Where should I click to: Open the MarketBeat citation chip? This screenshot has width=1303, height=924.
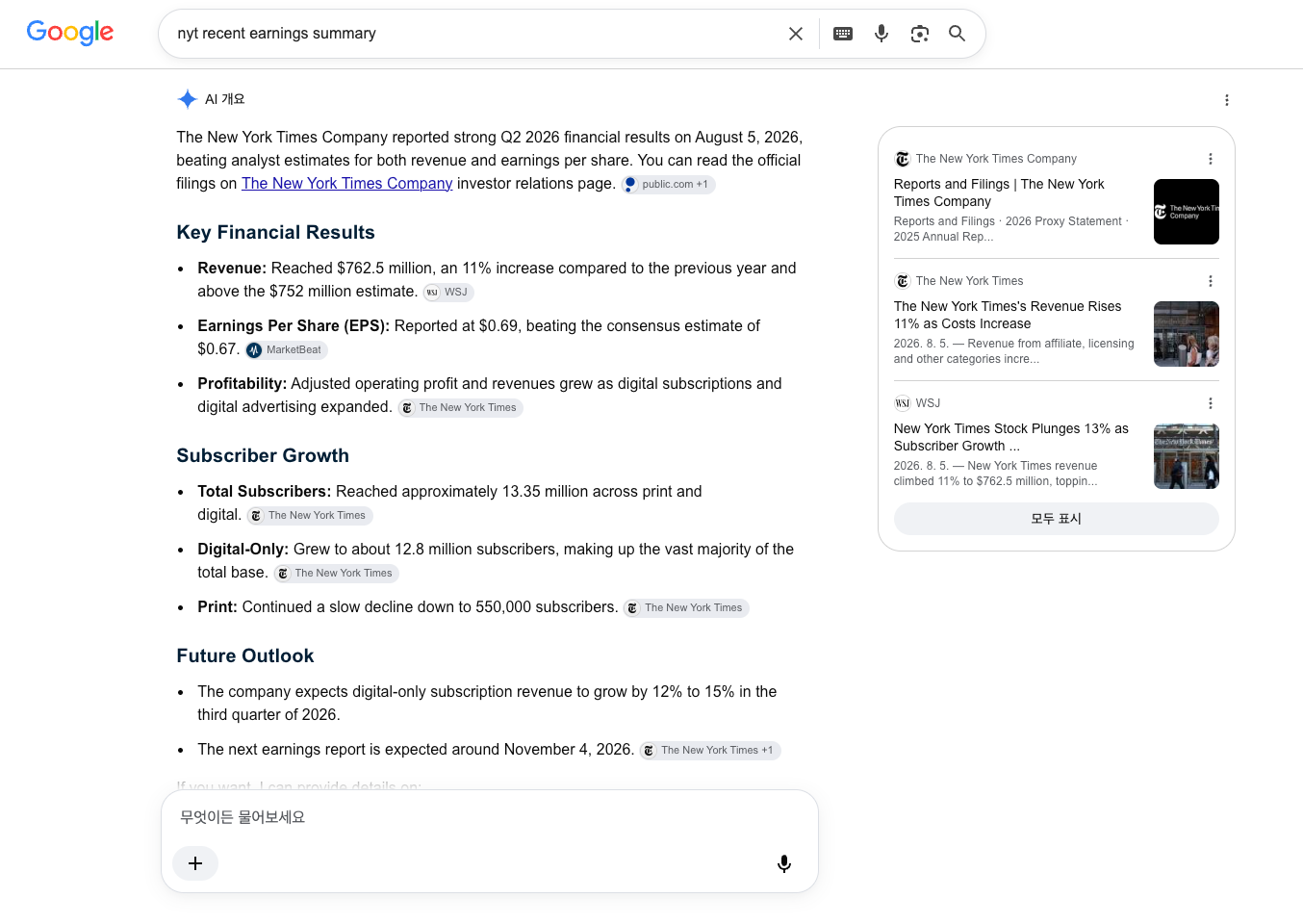pyautogui.click(x=287, y=349)
